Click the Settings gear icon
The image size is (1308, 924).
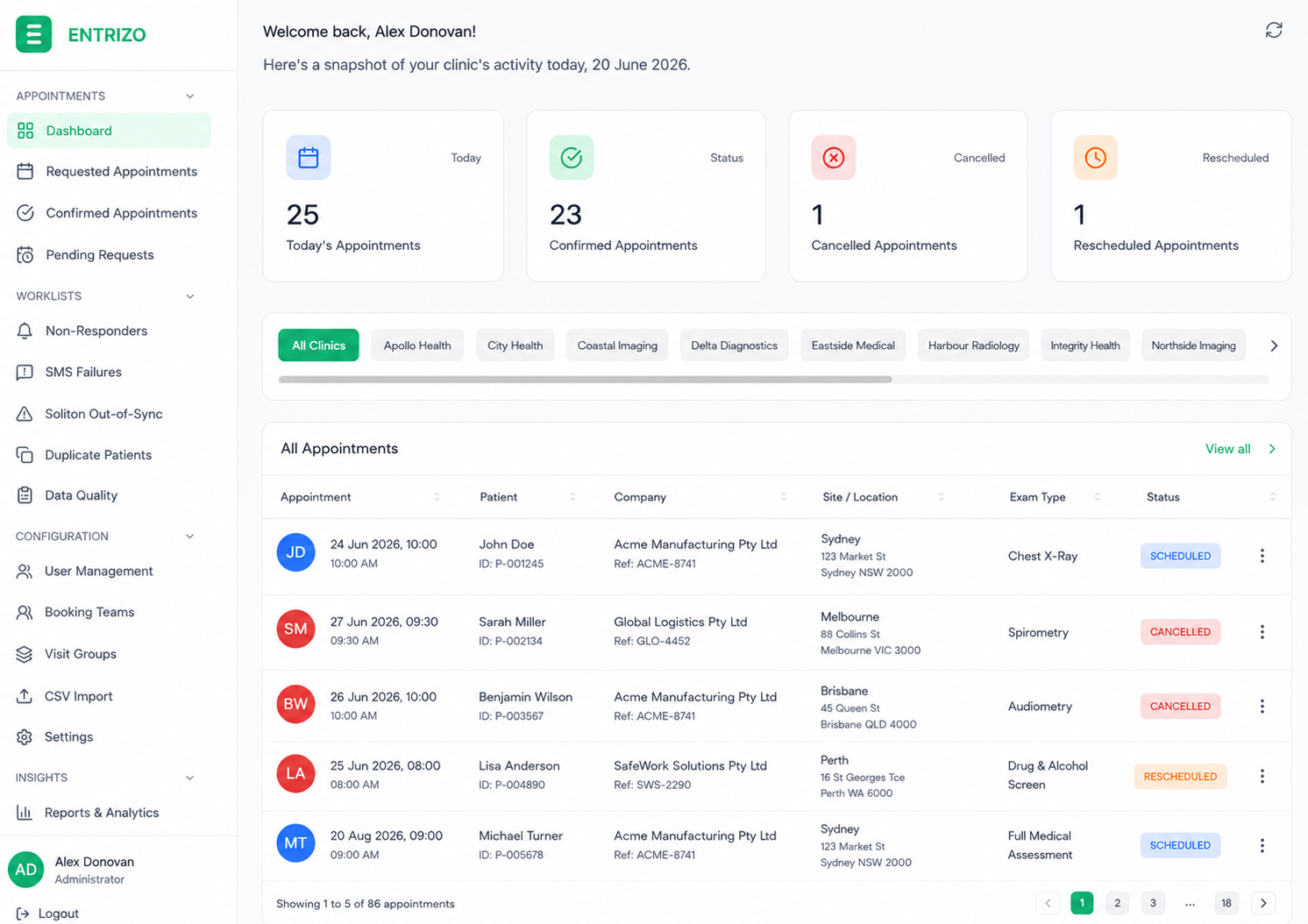point(25,737)
